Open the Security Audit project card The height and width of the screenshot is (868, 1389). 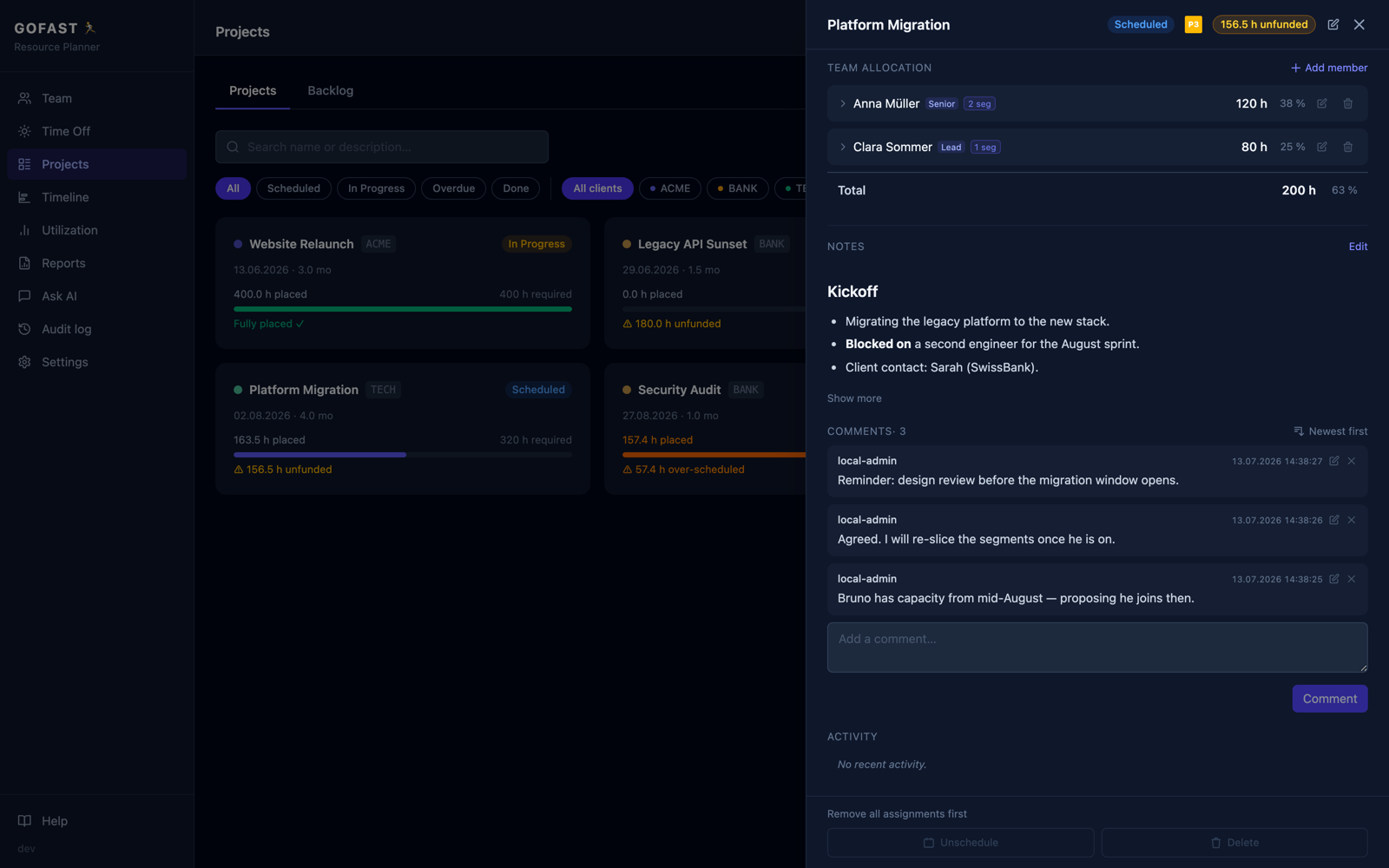click(x=705, y=429)
